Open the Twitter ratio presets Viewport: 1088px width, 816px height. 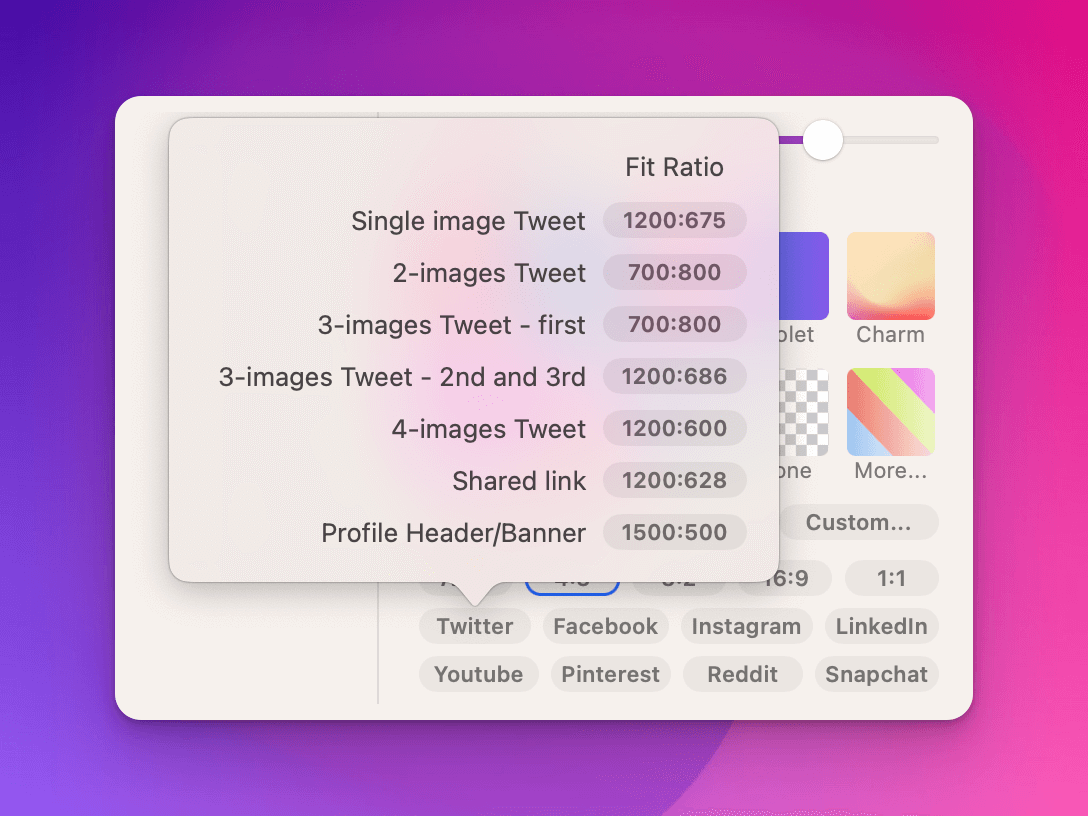(474, 627)
